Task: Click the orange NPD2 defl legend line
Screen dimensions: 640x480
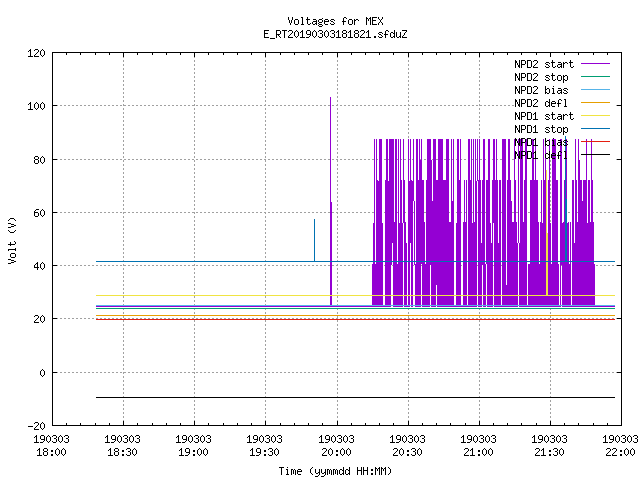Action: pyautogui.click(x=595, y=102)
